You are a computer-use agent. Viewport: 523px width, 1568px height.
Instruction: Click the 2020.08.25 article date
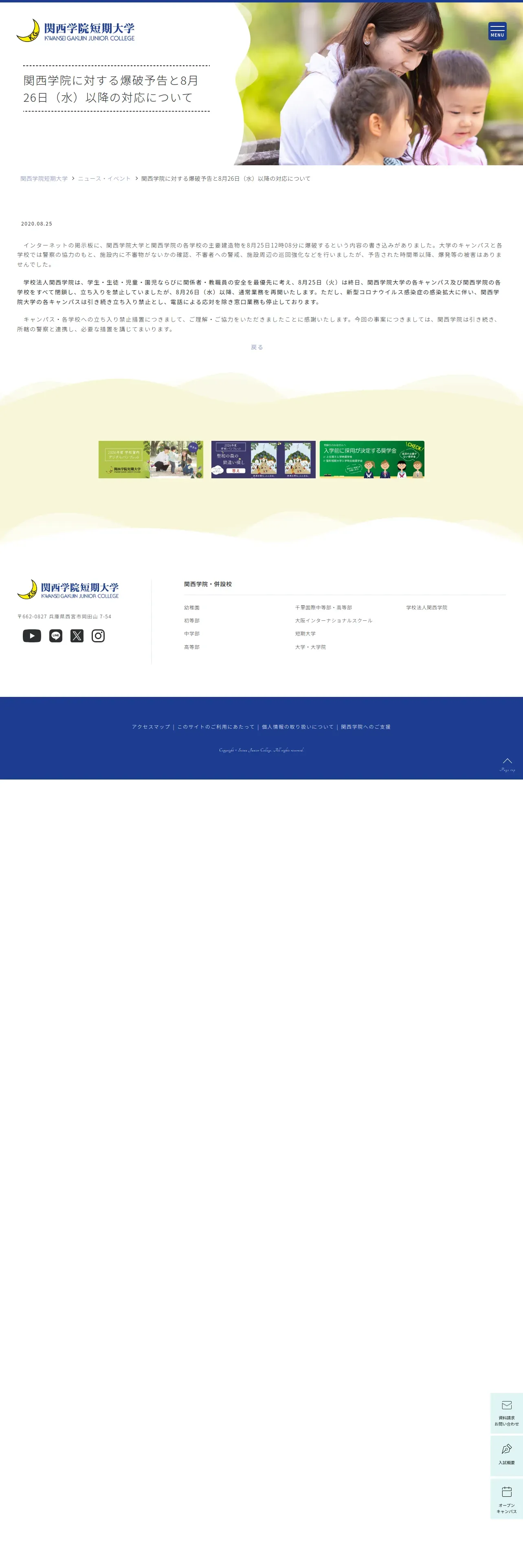click(x=37, y=224)
